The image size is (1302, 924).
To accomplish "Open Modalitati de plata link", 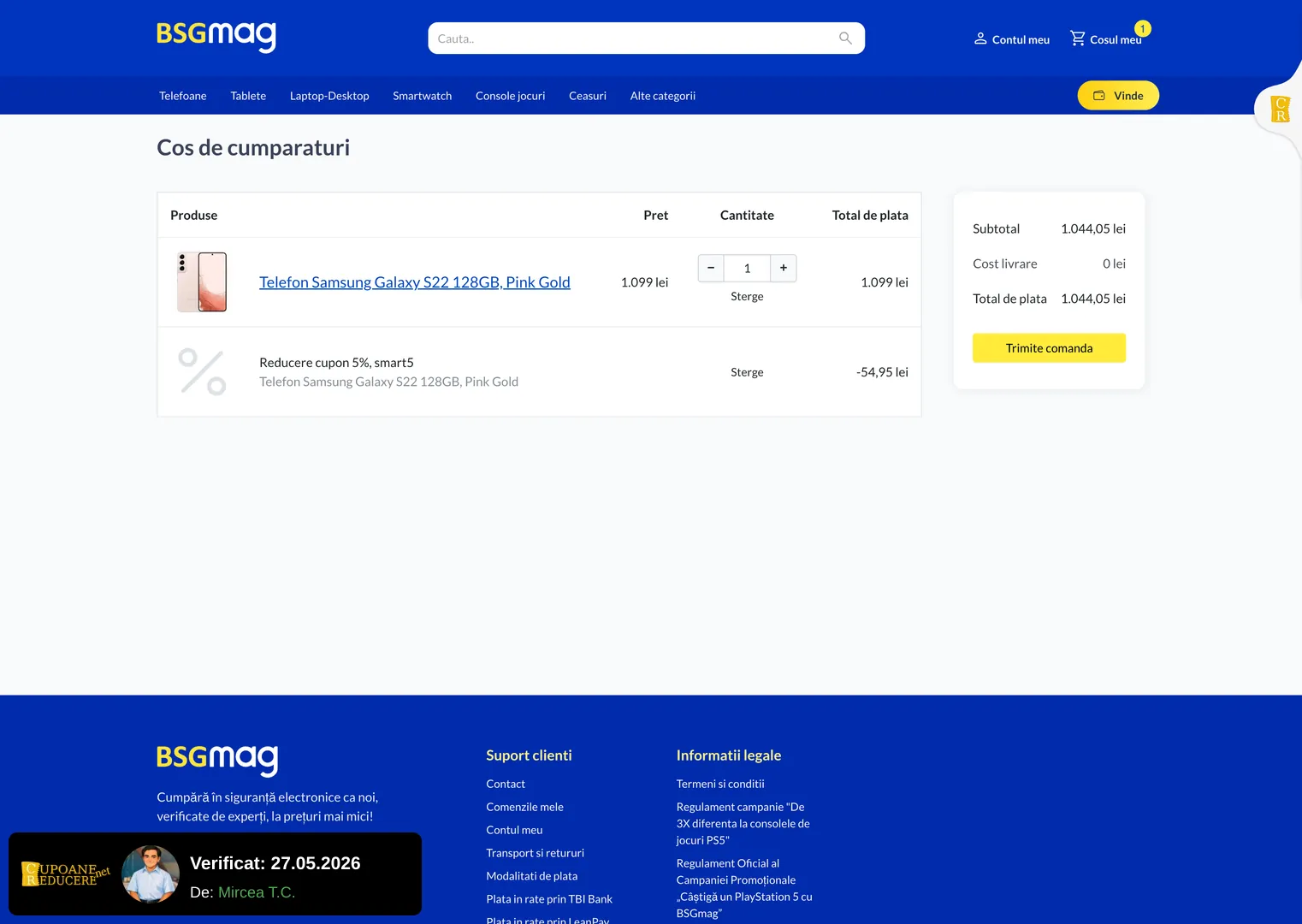I will click(x=531, y=876).
